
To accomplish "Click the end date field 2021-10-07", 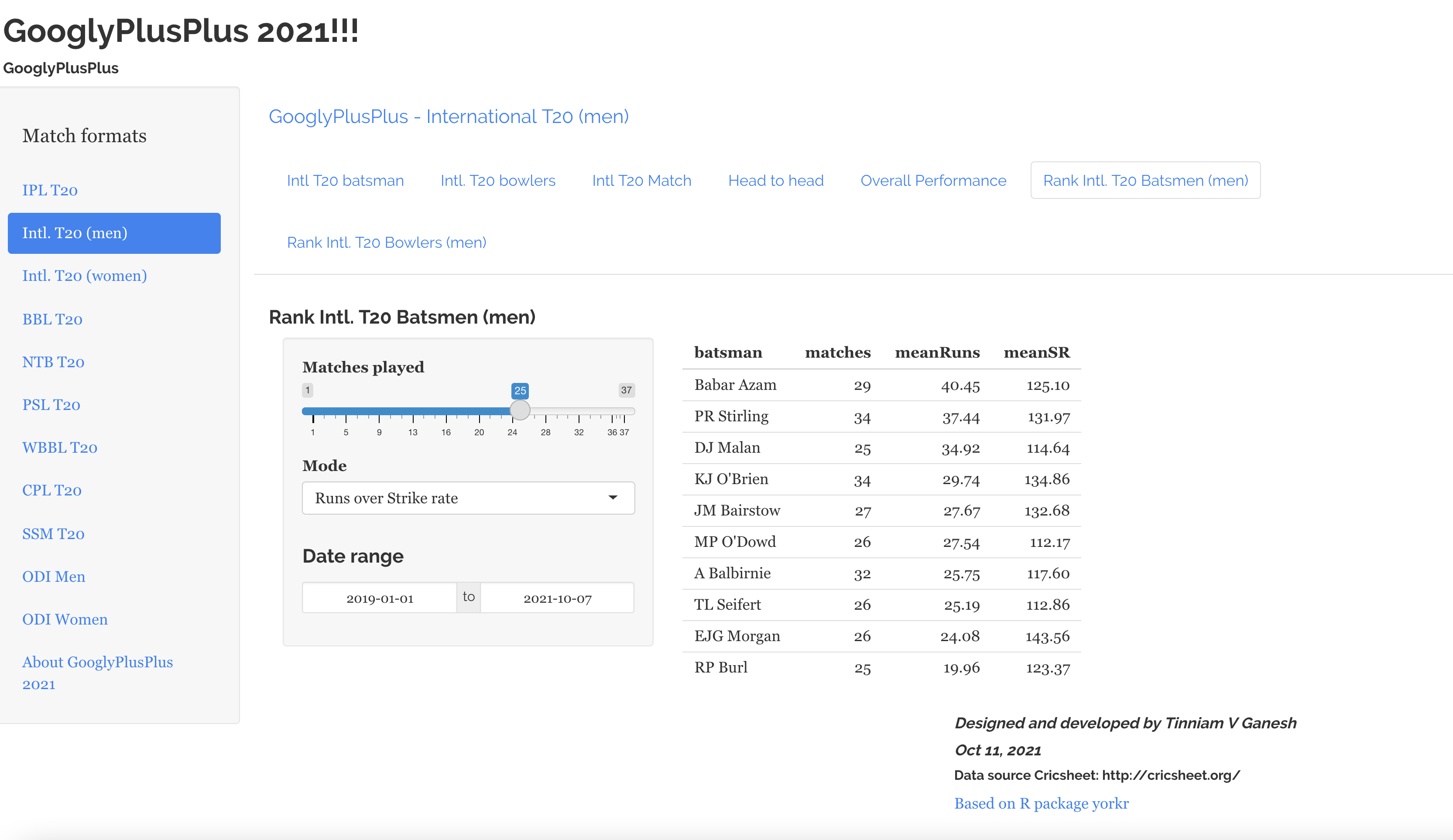I will [557, 598].
